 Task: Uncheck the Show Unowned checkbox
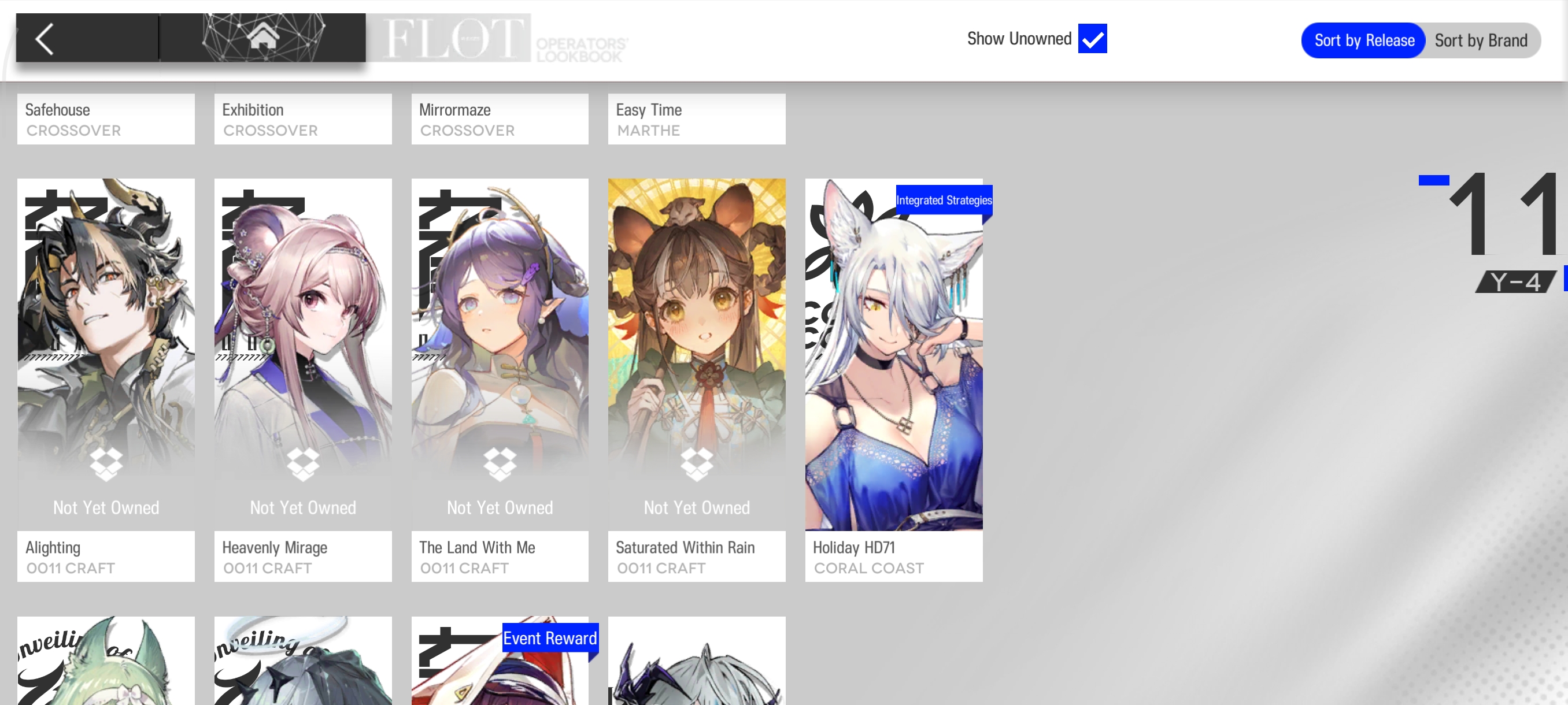pyautogui.click(x=1092, y=39)
